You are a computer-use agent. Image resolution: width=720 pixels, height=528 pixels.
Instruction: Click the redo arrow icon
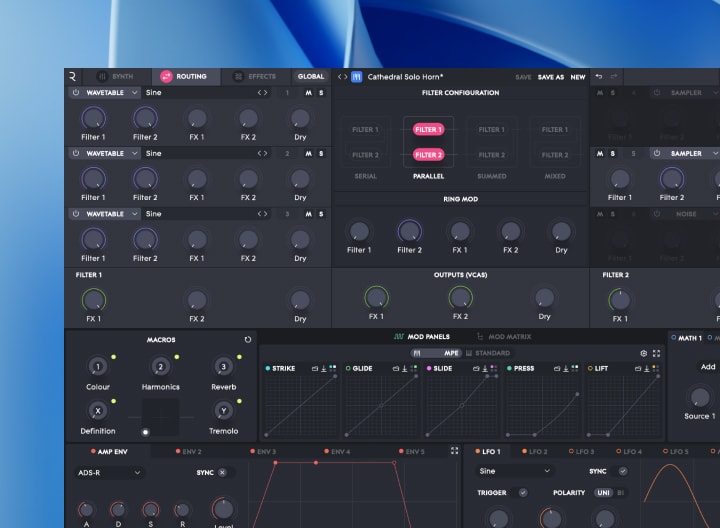(x=614, y=76)
